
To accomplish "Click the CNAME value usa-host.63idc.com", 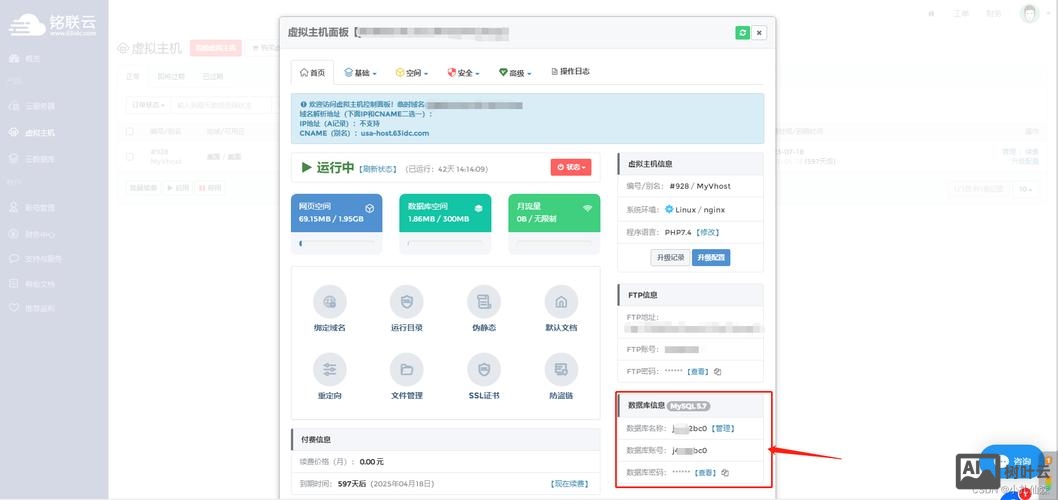I will [395, 134].
